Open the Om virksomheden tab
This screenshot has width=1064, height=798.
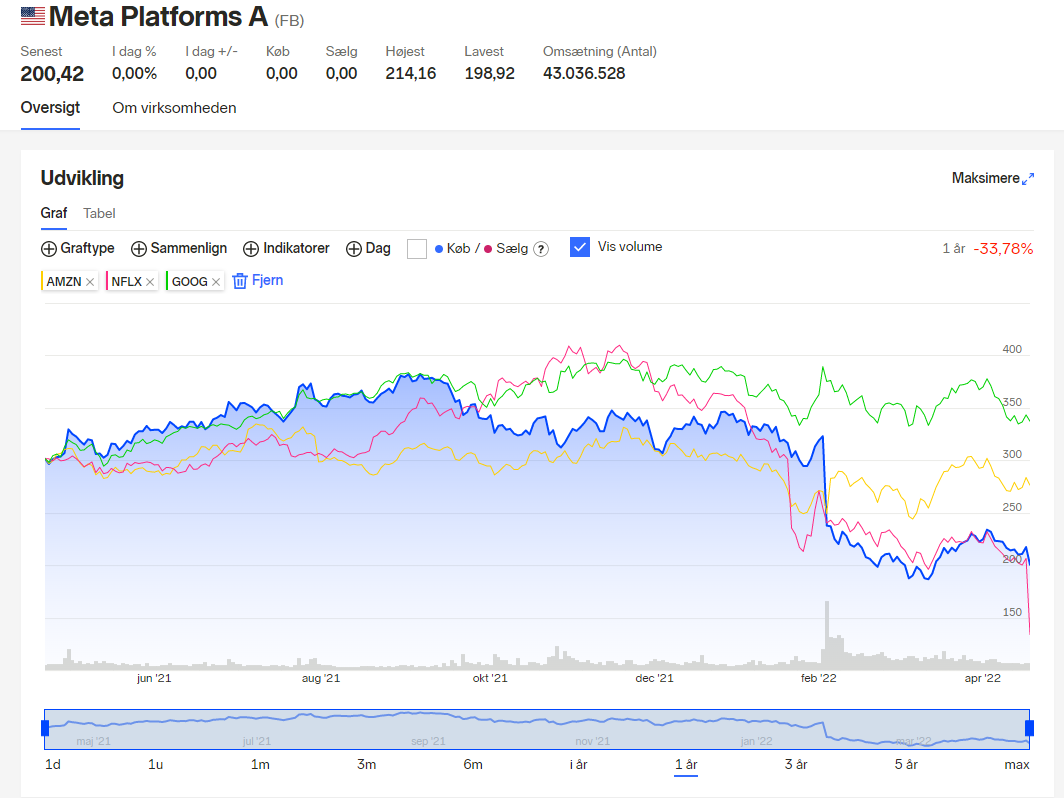coord(174,108)
